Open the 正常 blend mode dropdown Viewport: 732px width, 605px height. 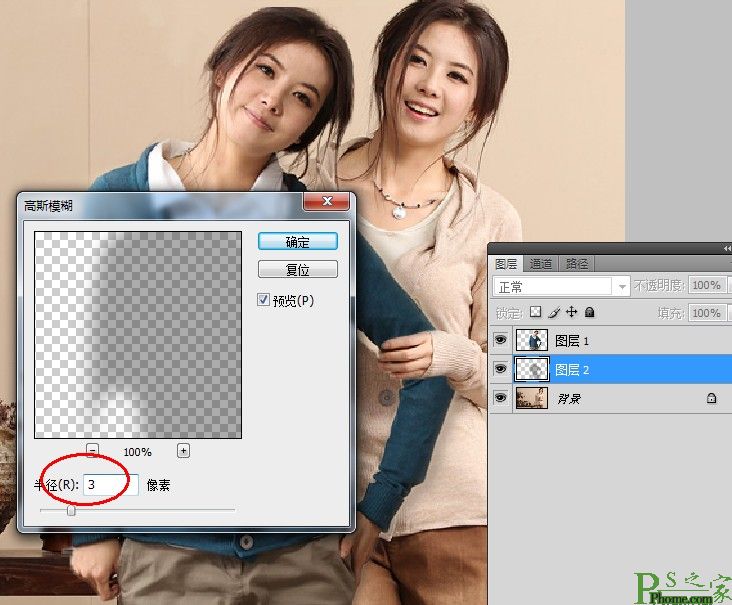pyautogui.click(x=561, y=286)
